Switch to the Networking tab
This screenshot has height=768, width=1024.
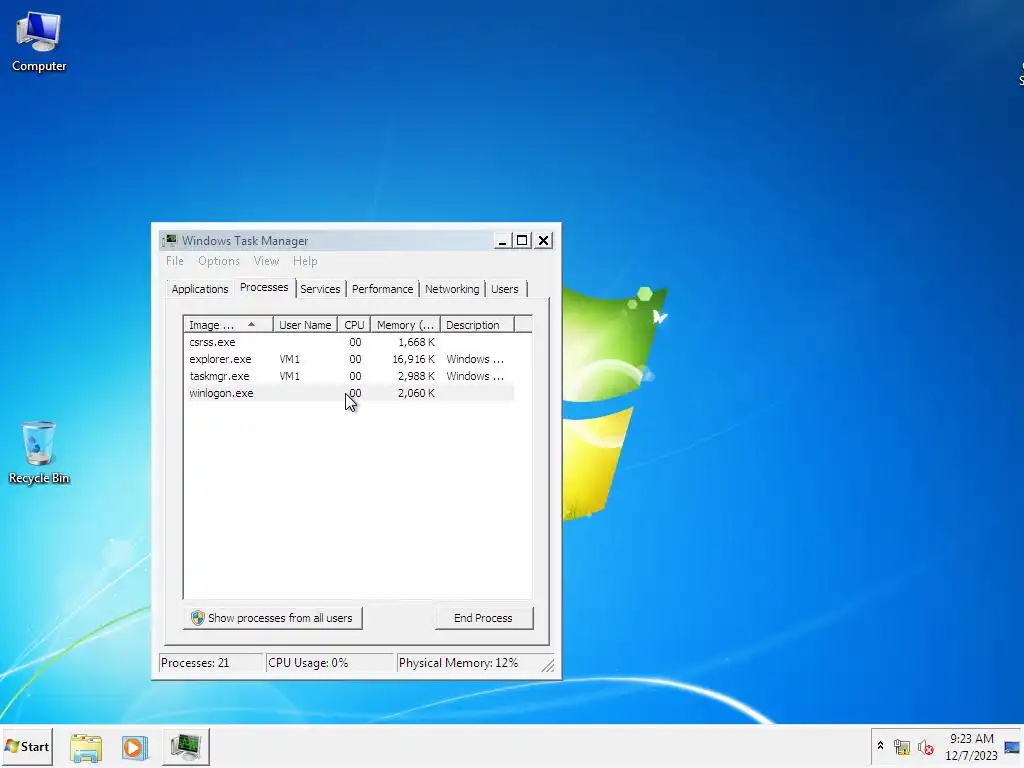coord(452,289)
